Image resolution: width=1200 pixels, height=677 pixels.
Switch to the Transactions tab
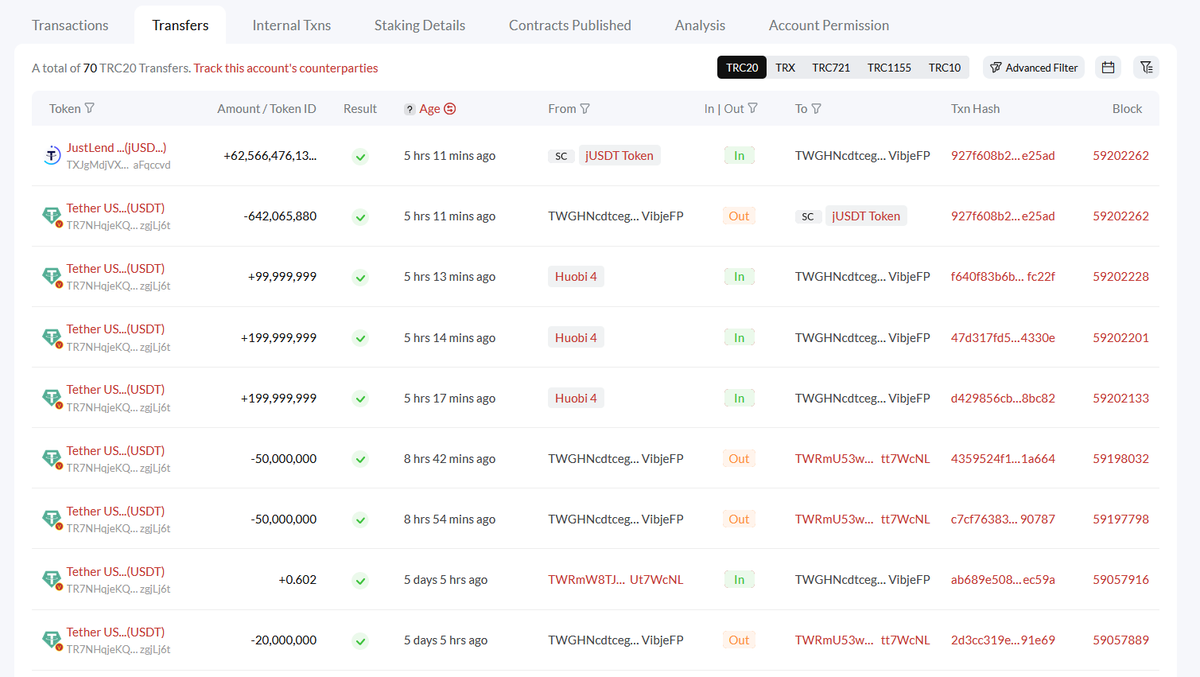(70, 25)
